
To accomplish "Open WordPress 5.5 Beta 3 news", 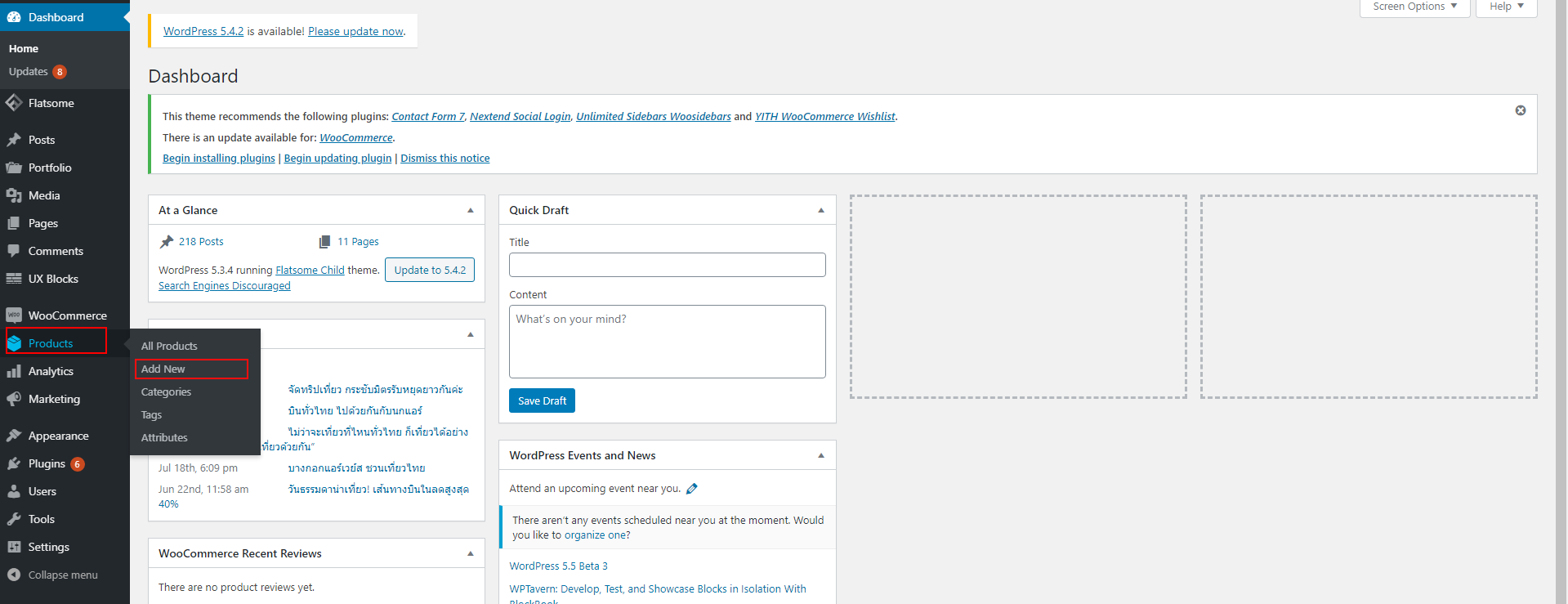I will pos(558,566).
